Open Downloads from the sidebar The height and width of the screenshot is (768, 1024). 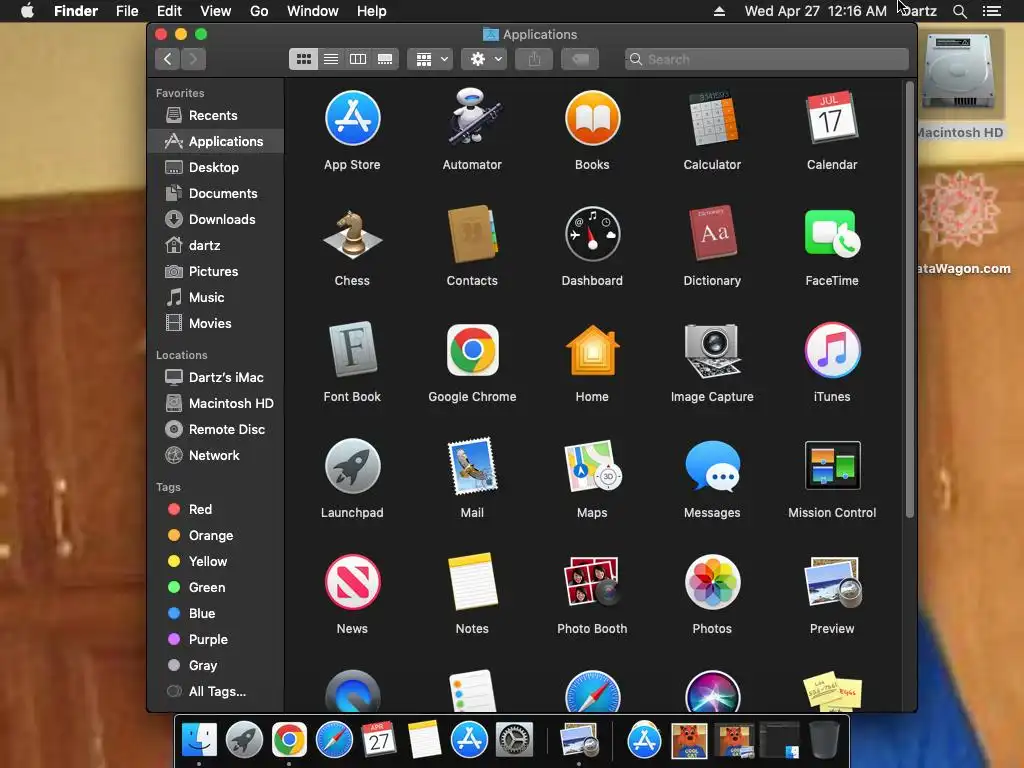pos(216,220)
